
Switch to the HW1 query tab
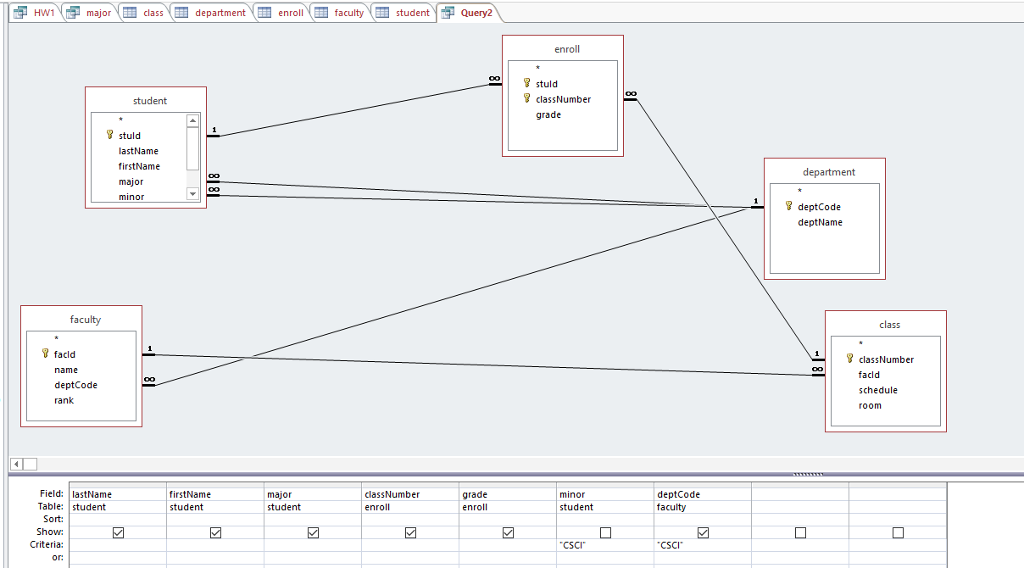point(35,12)
